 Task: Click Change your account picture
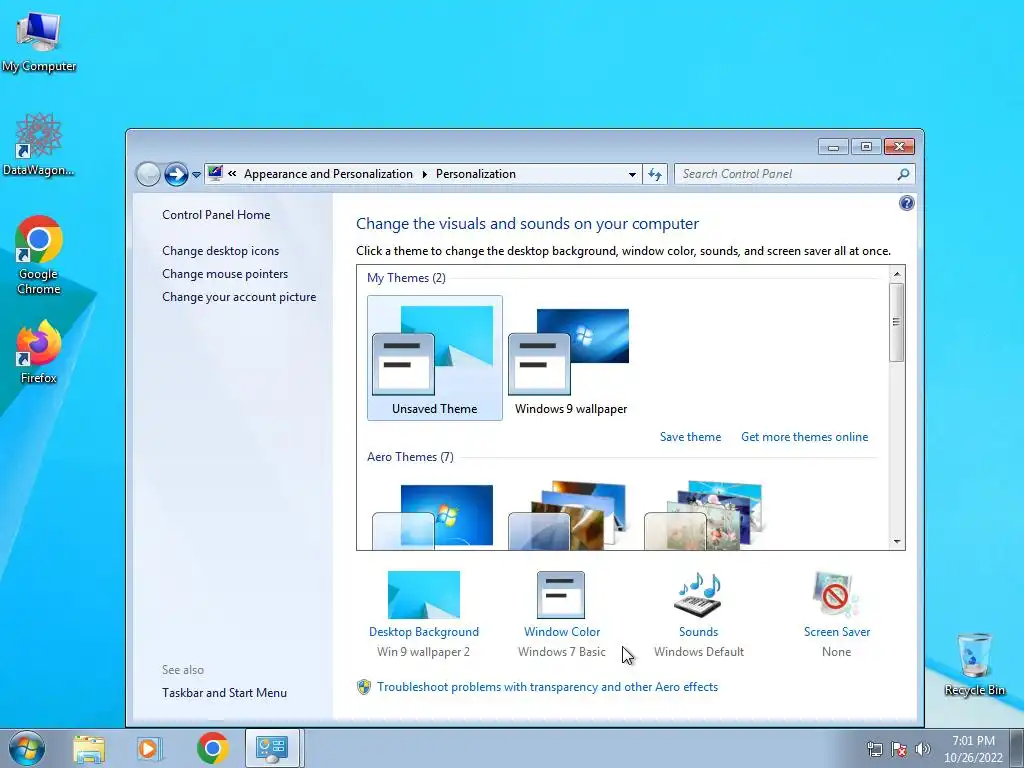239,297
